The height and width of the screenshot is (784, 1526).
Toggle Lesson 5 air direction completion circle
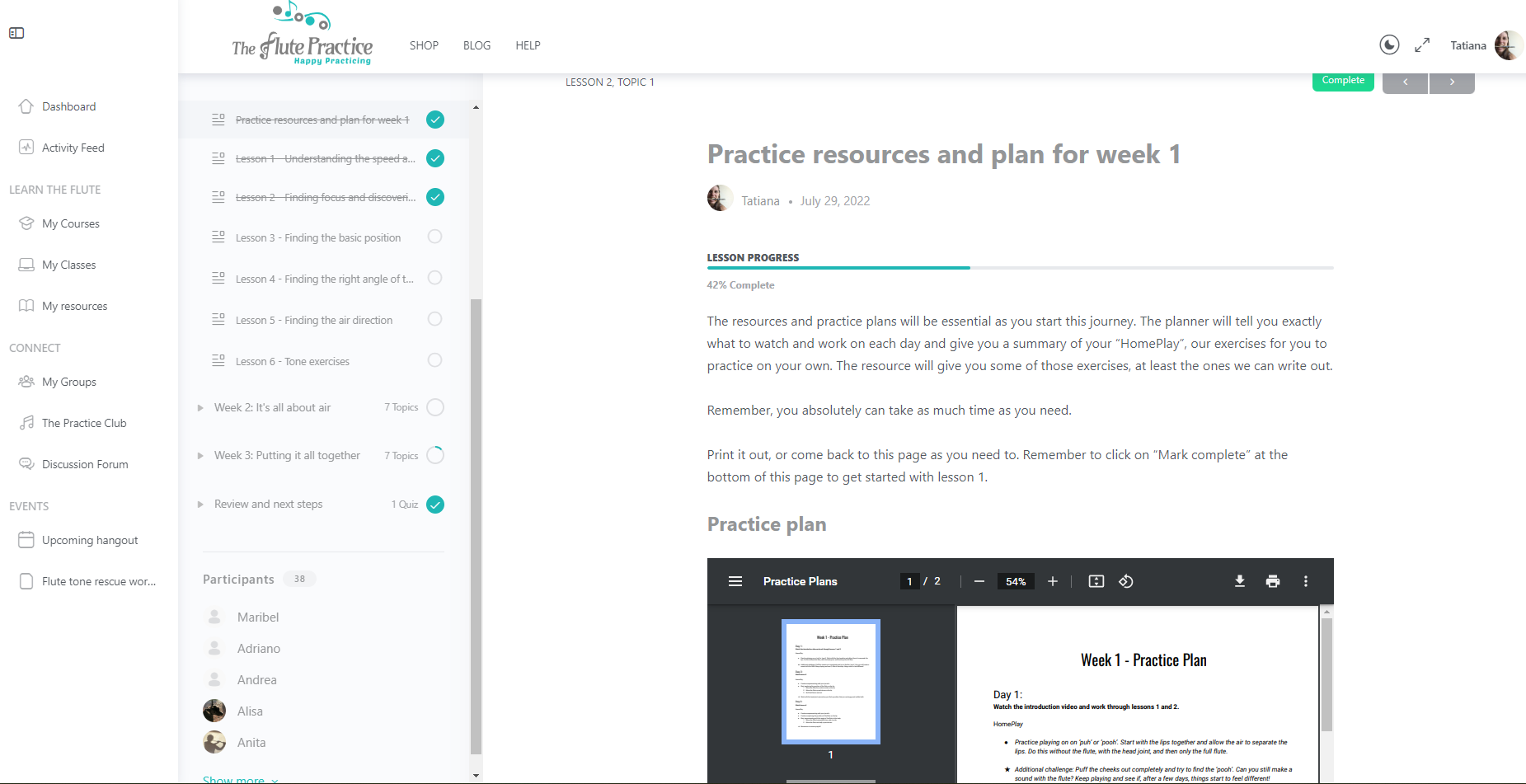coord(434,319)
